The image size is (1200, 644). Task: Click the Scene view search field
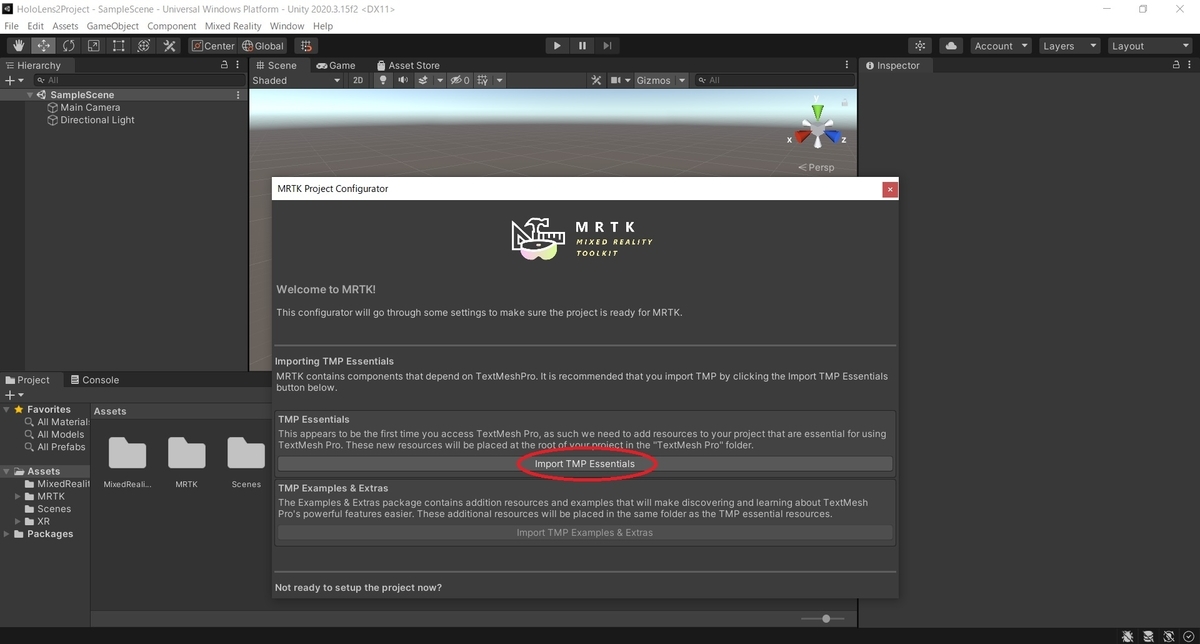pyautogui.click(x=774, y=80)
